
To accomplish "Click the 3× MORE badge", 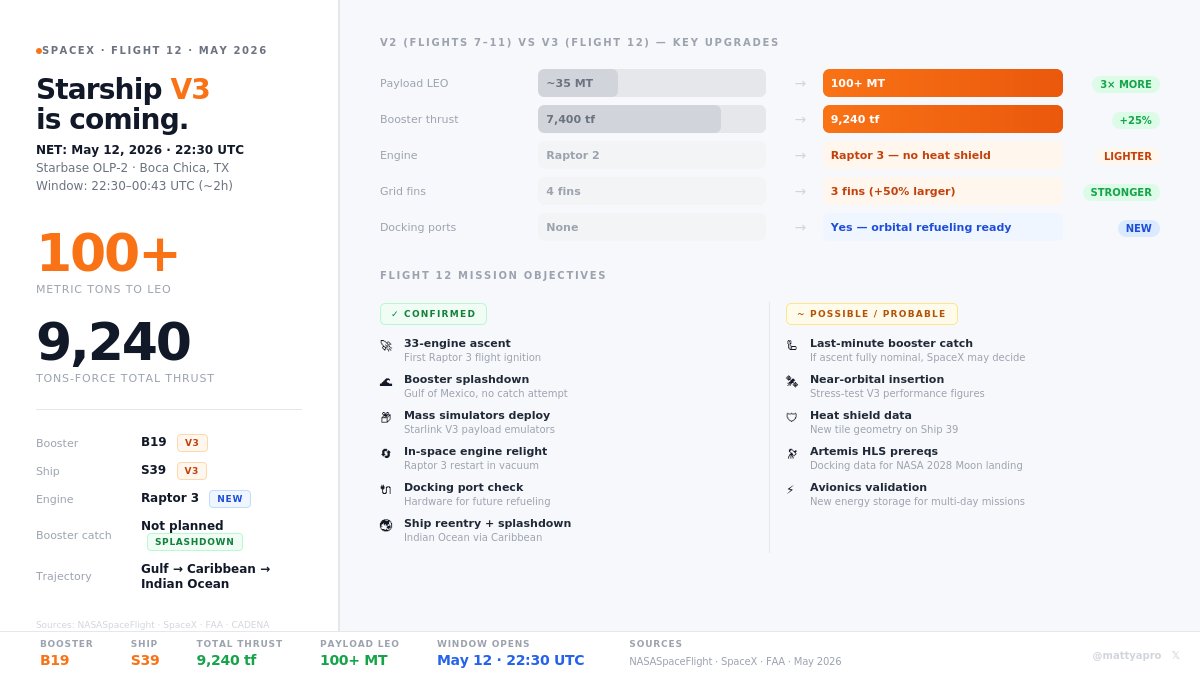I will 1126,84.
